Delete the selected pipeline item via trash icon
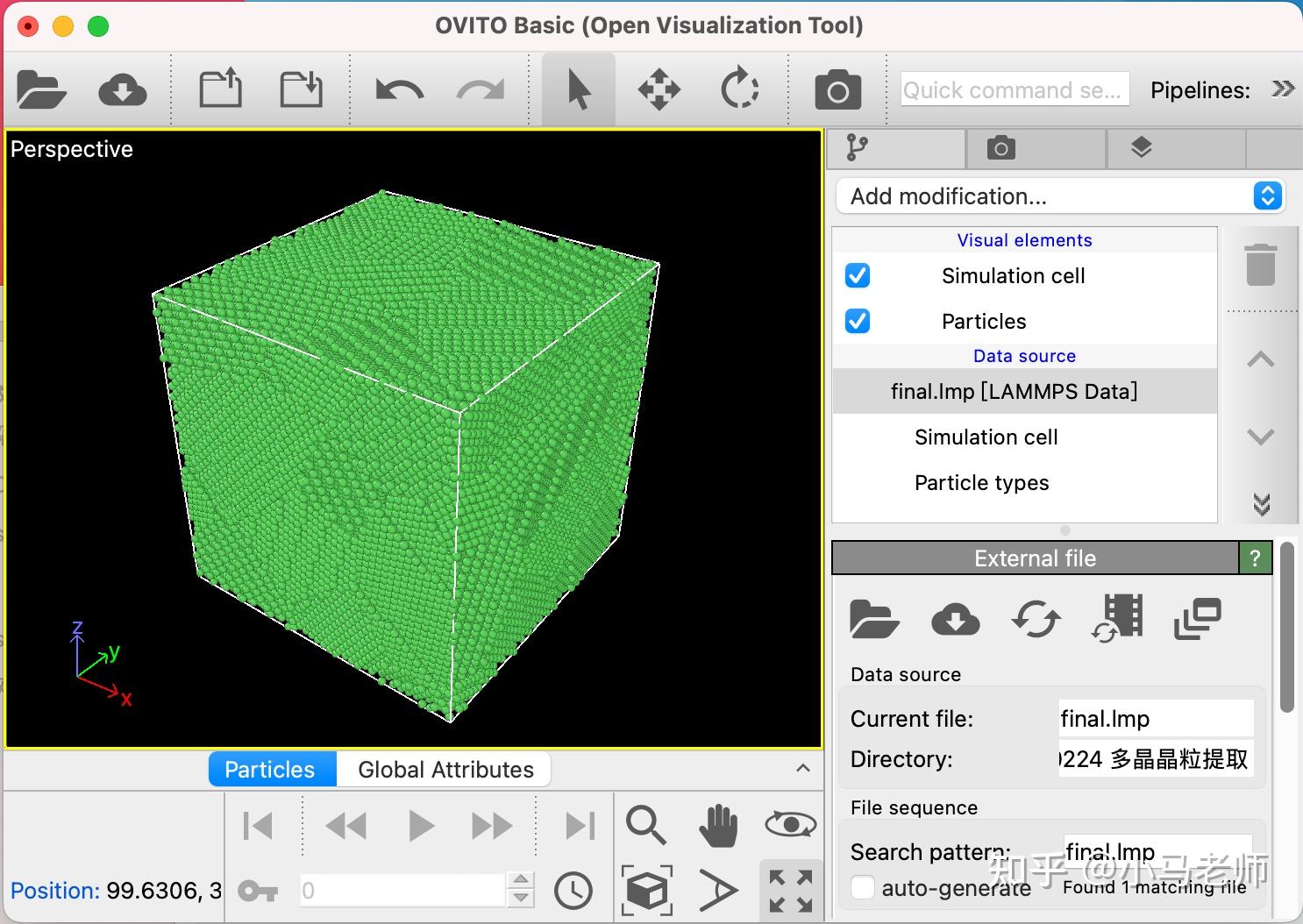The height and width of the screenshot is (924, 1303). (x=1260, y=265)
